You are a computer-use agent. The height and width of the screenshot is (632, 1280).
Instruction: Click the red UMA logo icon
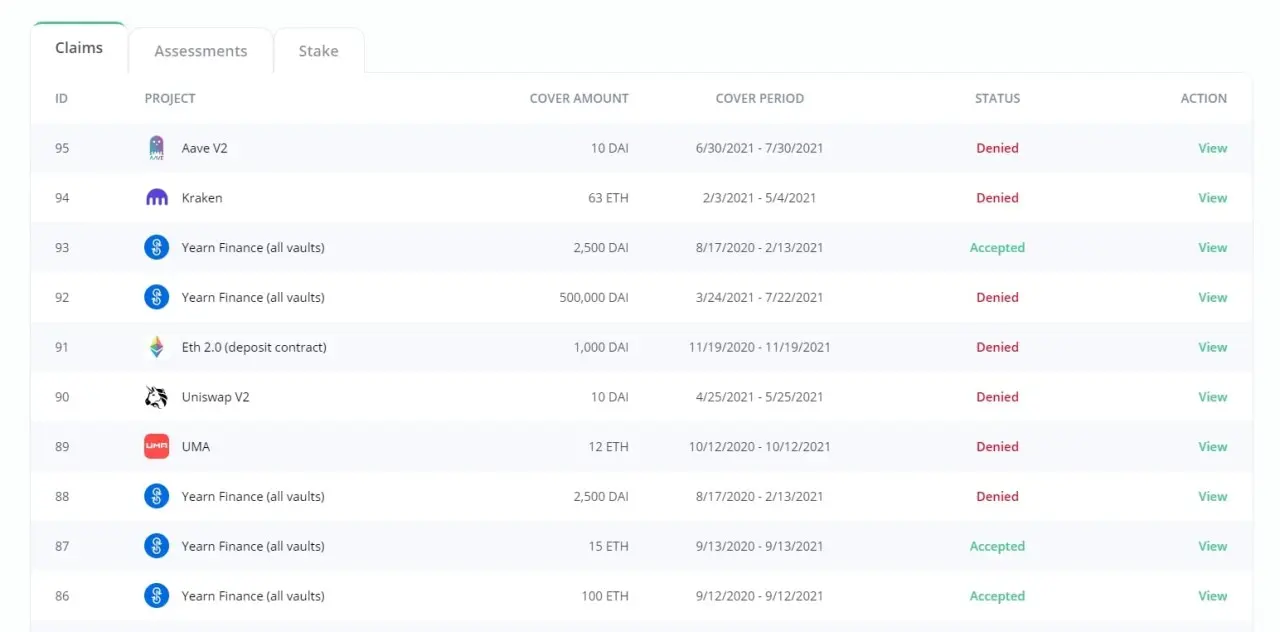(156, 447)
